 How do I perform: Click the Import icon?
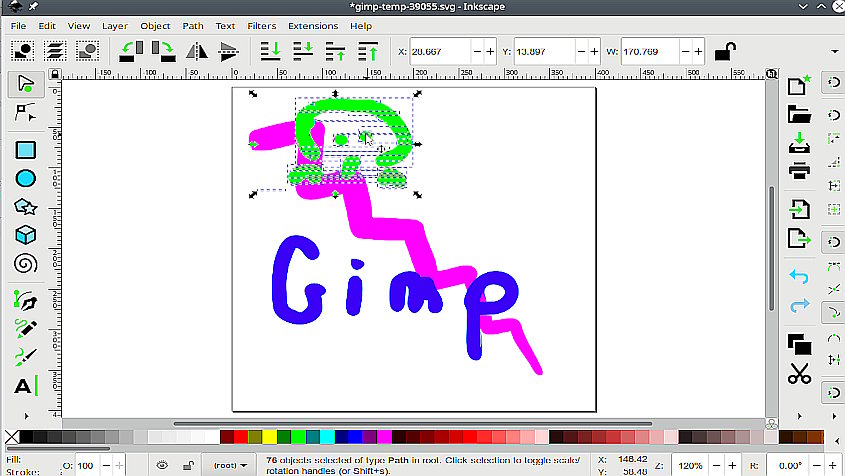[799, 209]
